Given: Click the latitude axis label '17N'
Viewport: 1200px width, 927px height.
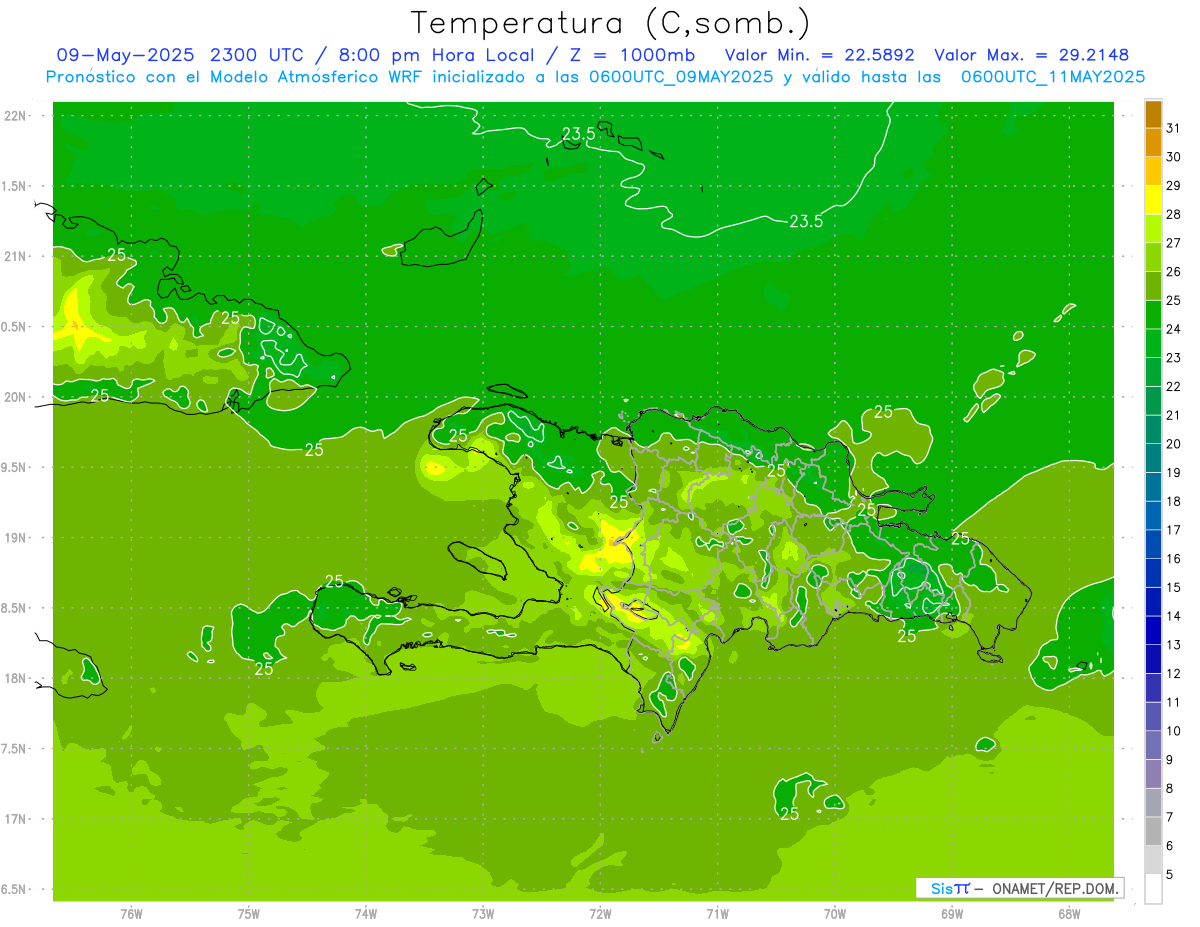Looking at the screenshot, I should pyautogui.click(x=15, y=820).
